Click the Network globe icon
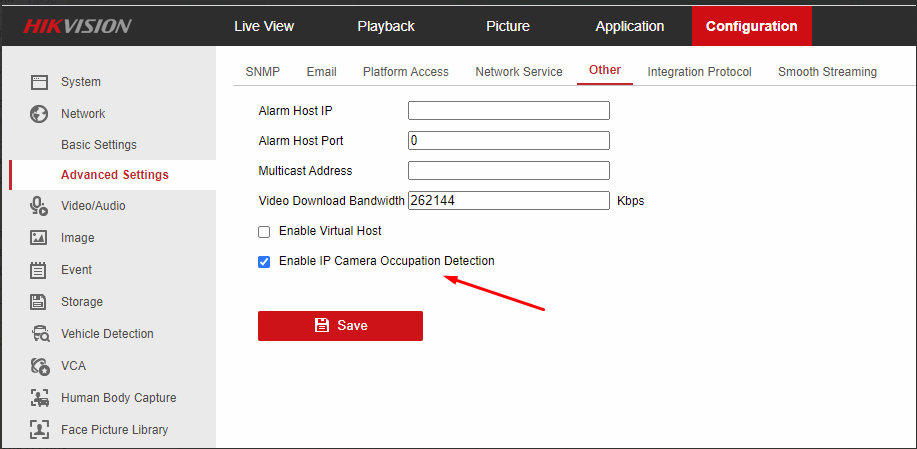 click(x=39, y=113)
